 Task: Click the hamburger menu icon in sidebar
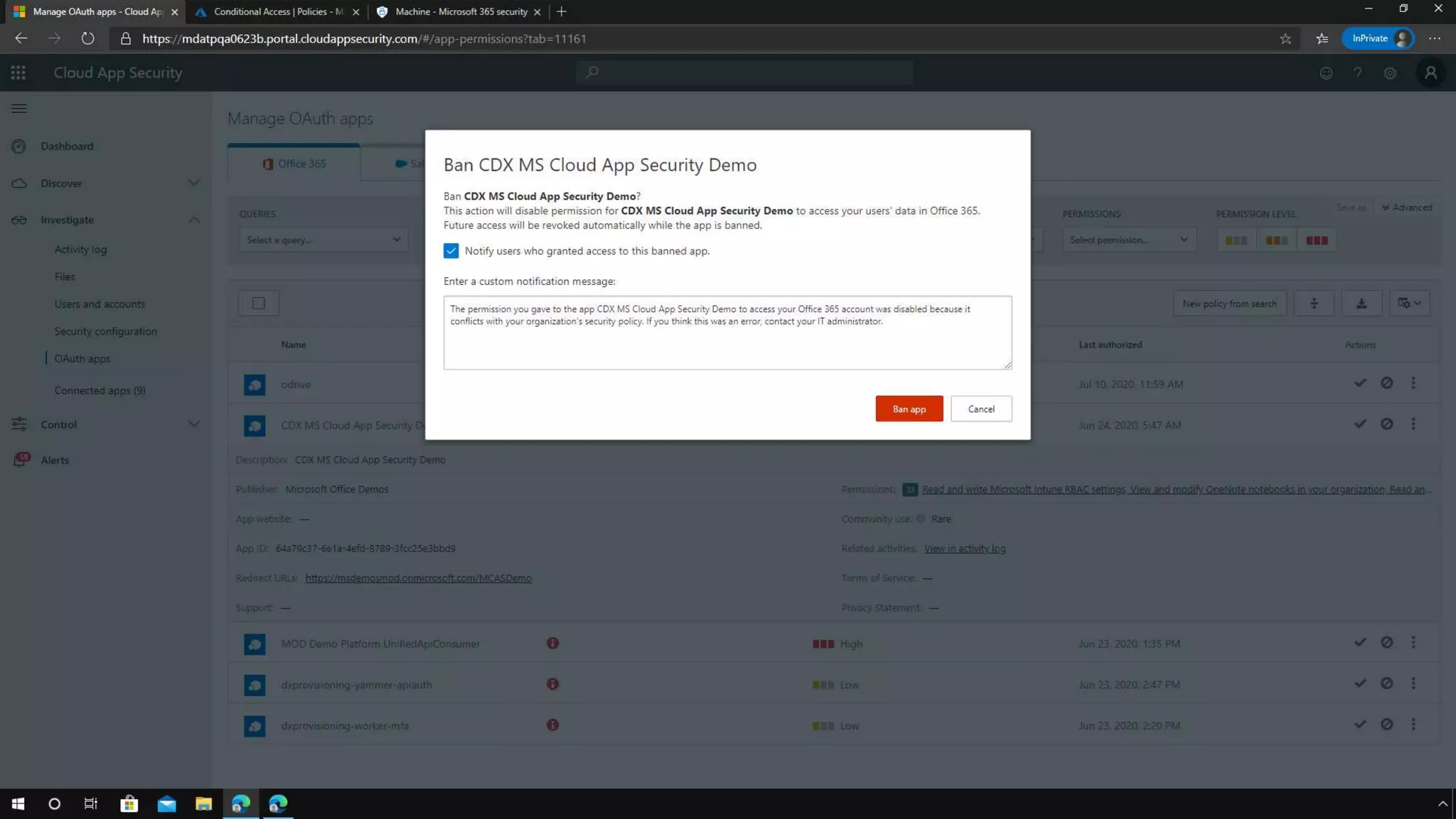point(19,108)
